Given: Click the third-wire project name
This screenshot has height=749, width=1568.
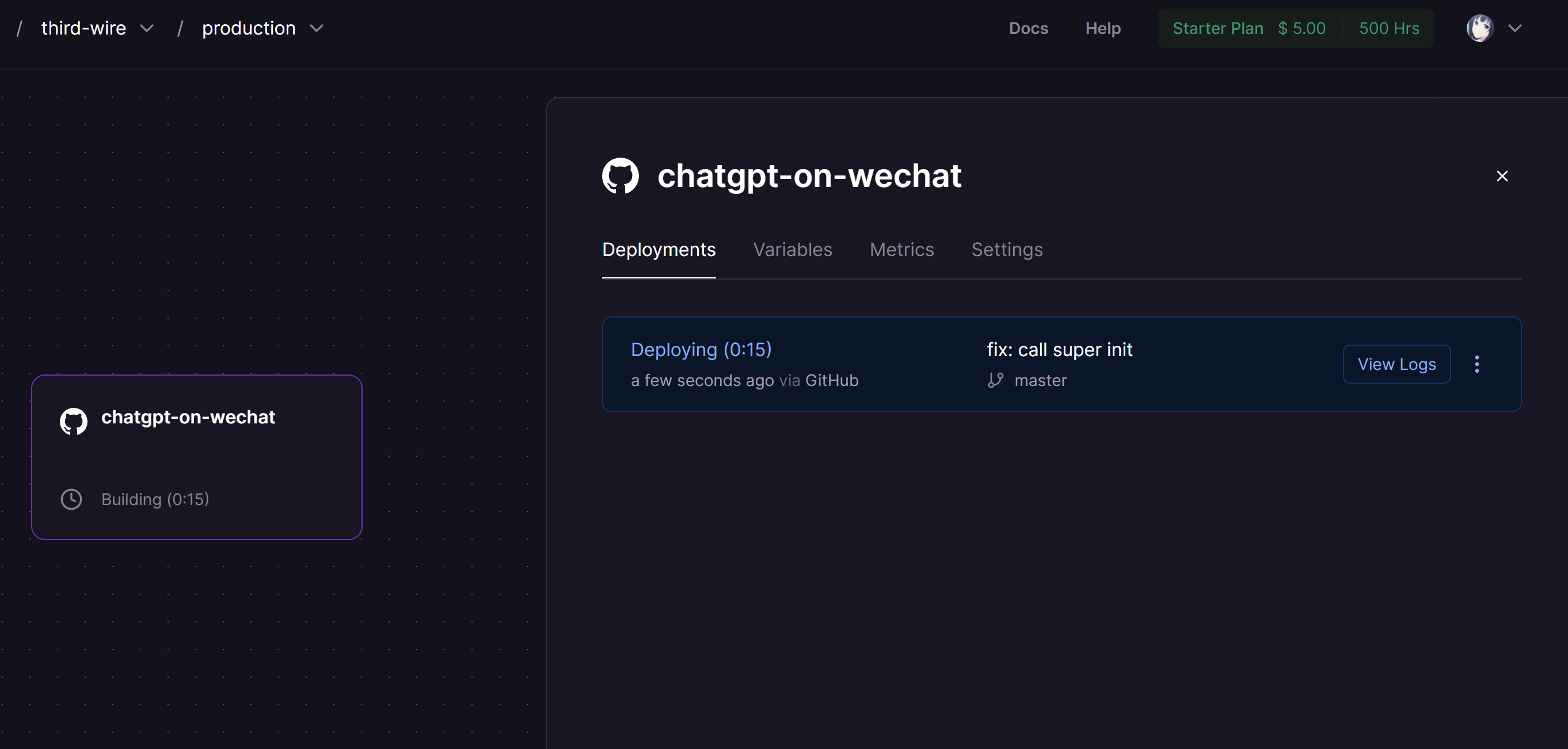Looking at the screenshot, I should [x=83, y=28].
